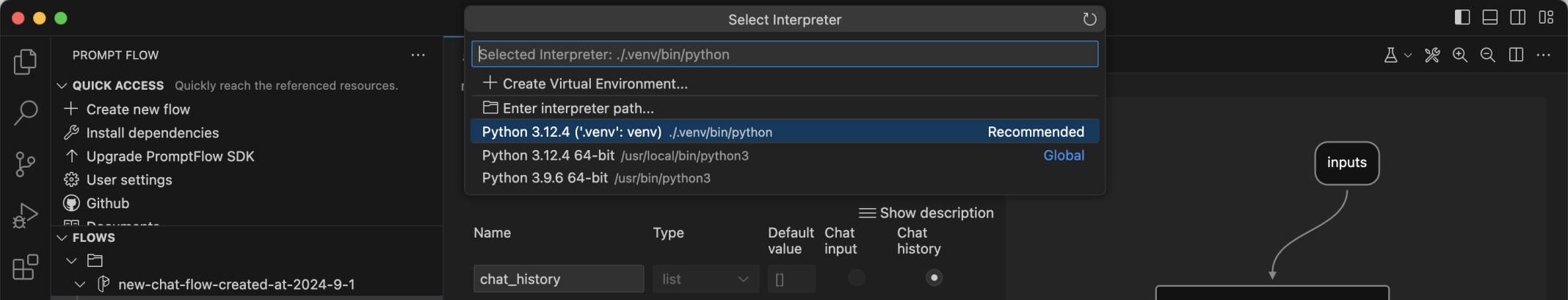Open the Search view icon
This screenshot has height=300, width=1568.
coord(25,113)
